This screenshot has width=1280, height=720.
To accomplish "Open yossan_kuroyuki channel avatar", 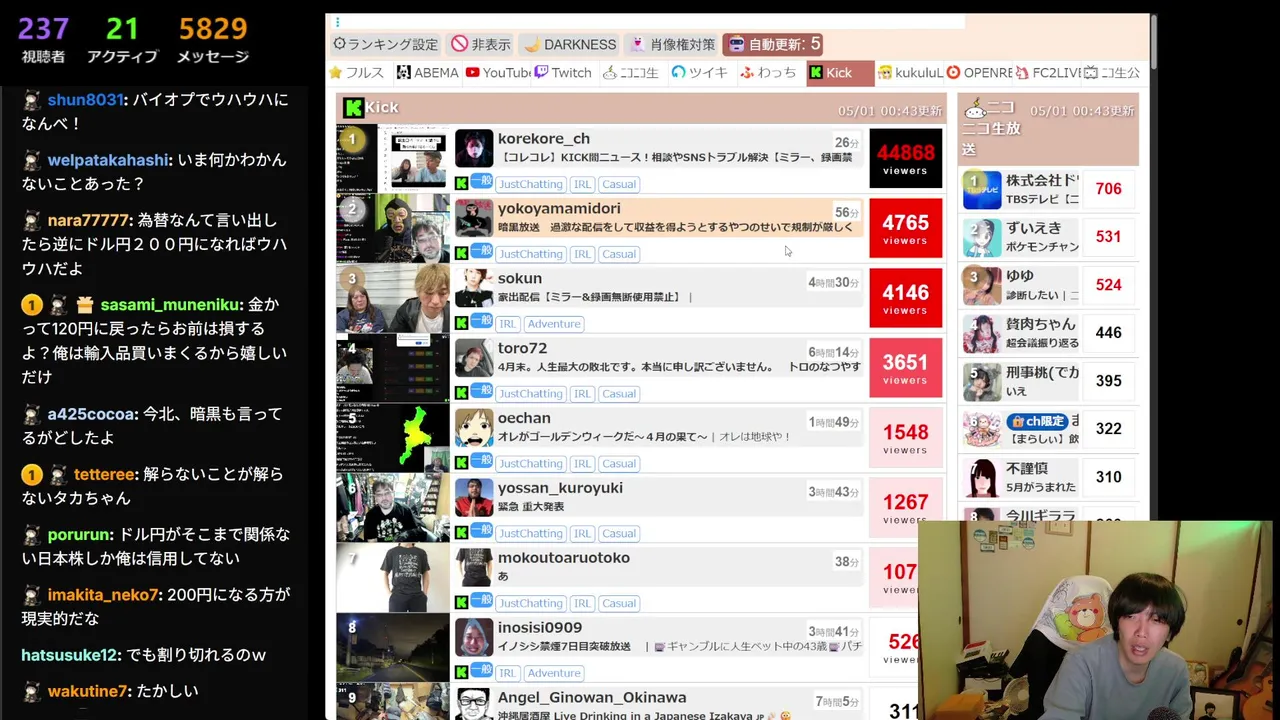I will tap(474, 498).
